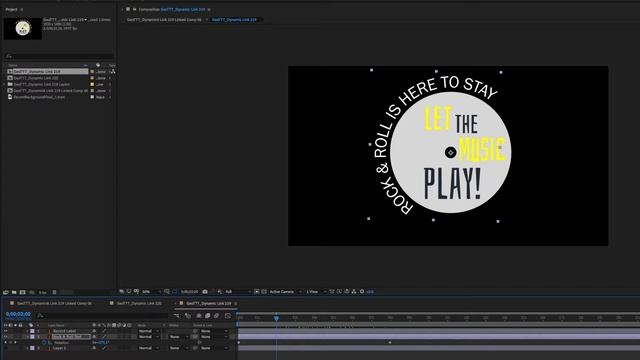This screenshot has height=360, width=640.
Task: Open the Active Camera dropdown
Action: coord(285,291)
